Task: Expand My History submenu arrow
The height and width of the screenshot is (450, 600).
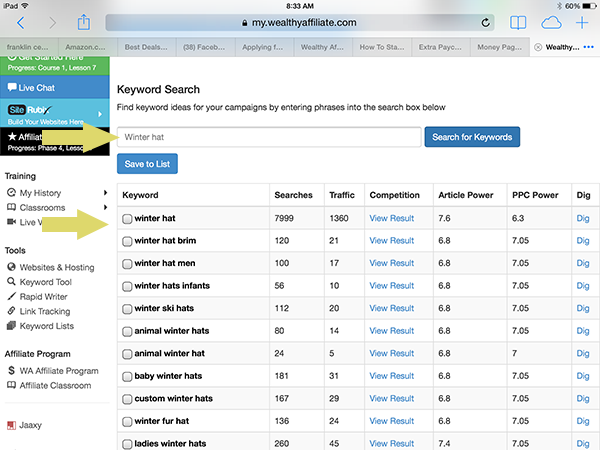Action: tap(105, 192)
